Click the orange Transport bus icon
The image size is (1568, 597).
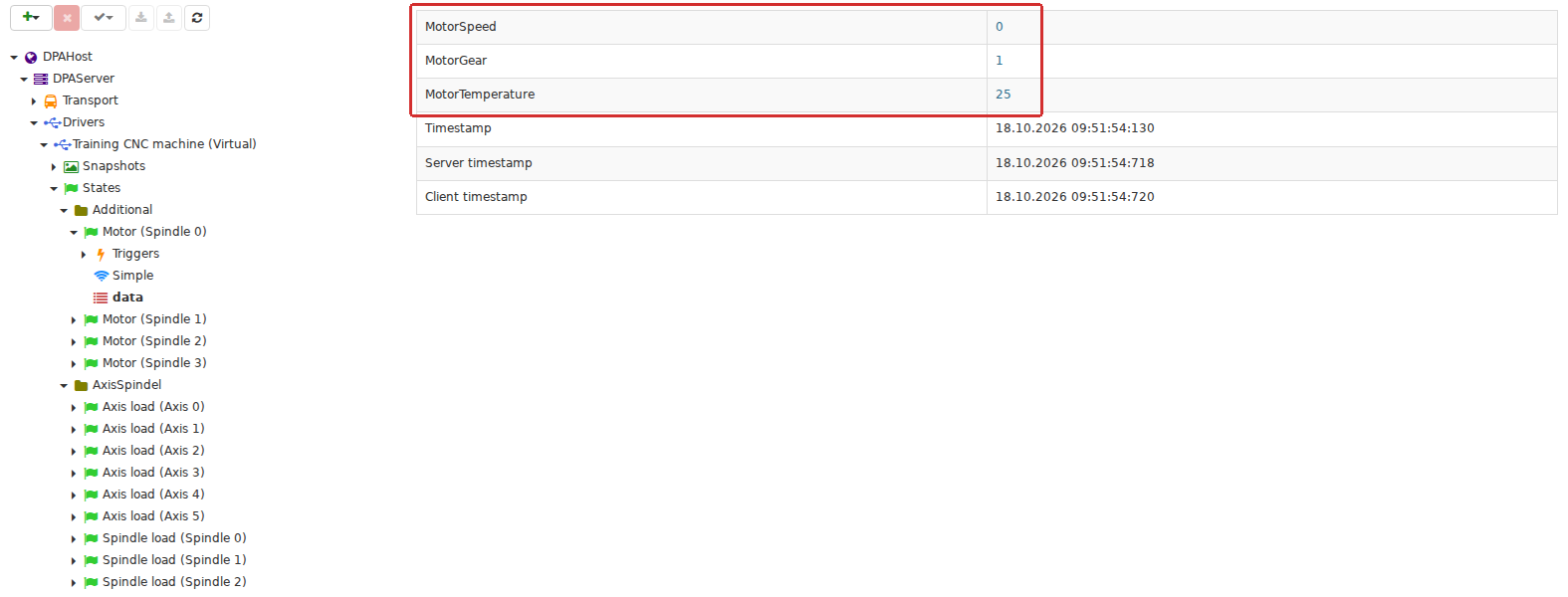tap(51, 101)
